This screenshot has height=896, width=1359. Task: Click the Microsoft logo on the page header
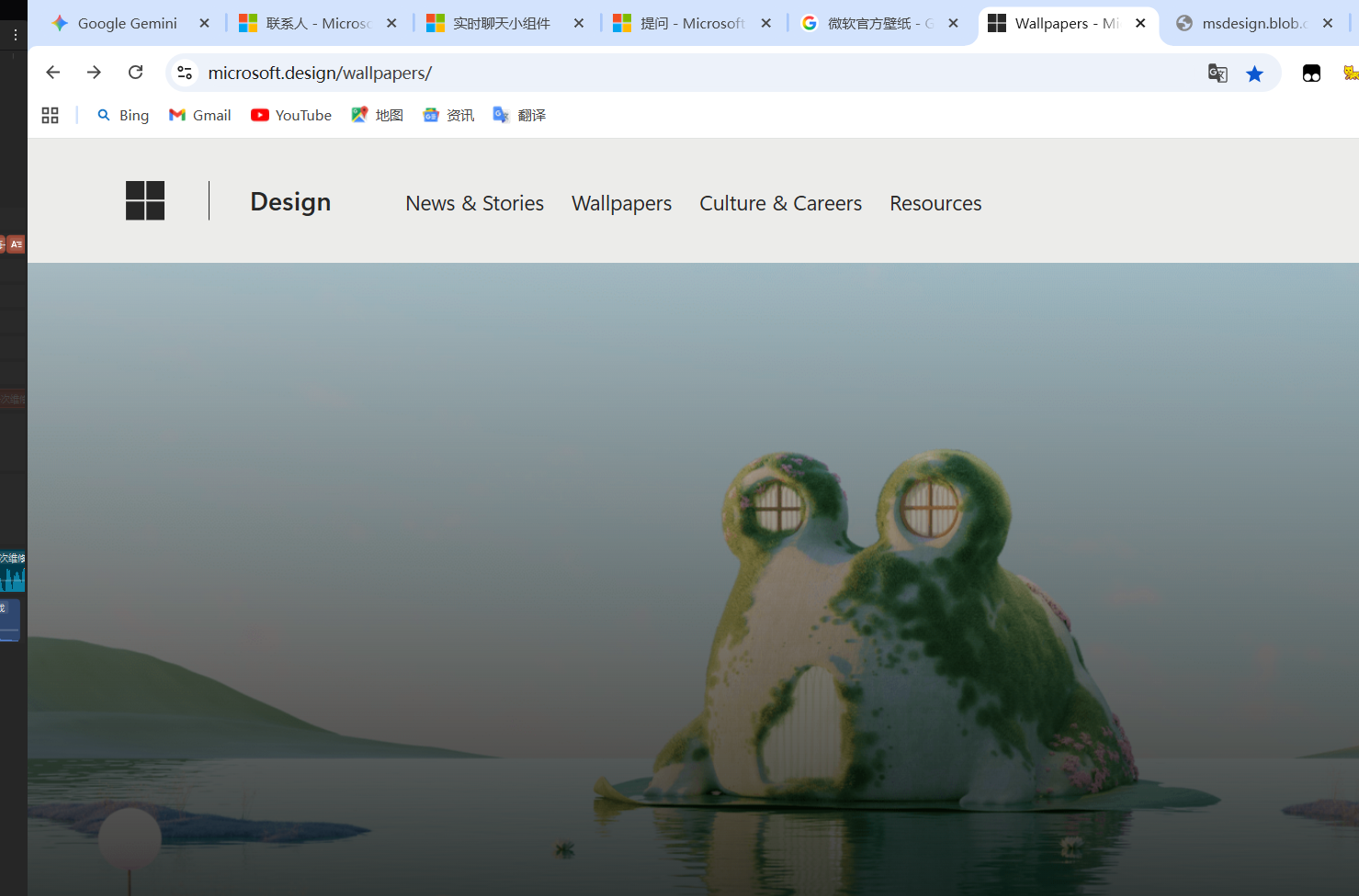tap(145, 200)
